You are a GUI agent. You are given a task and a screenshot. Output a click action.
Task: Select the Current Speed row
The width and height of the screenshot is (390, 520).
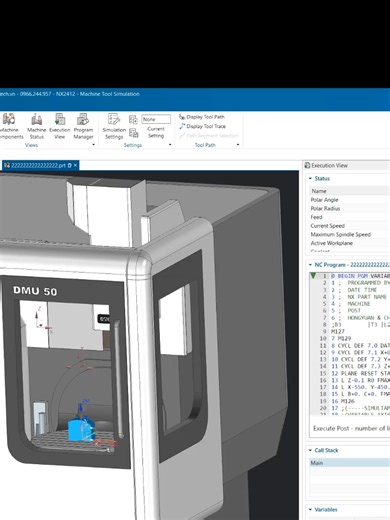pos(349,226)
